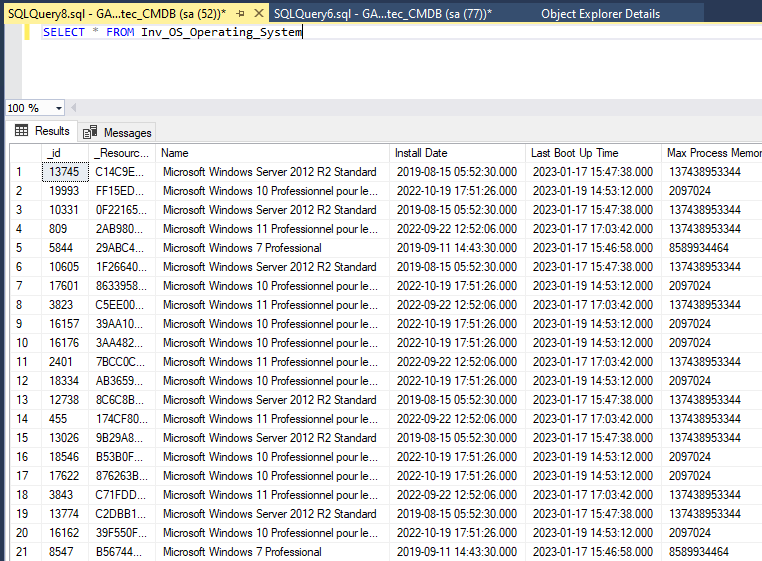Click _id cell 16162
762x561 pixels.
[x=65, y=533]
